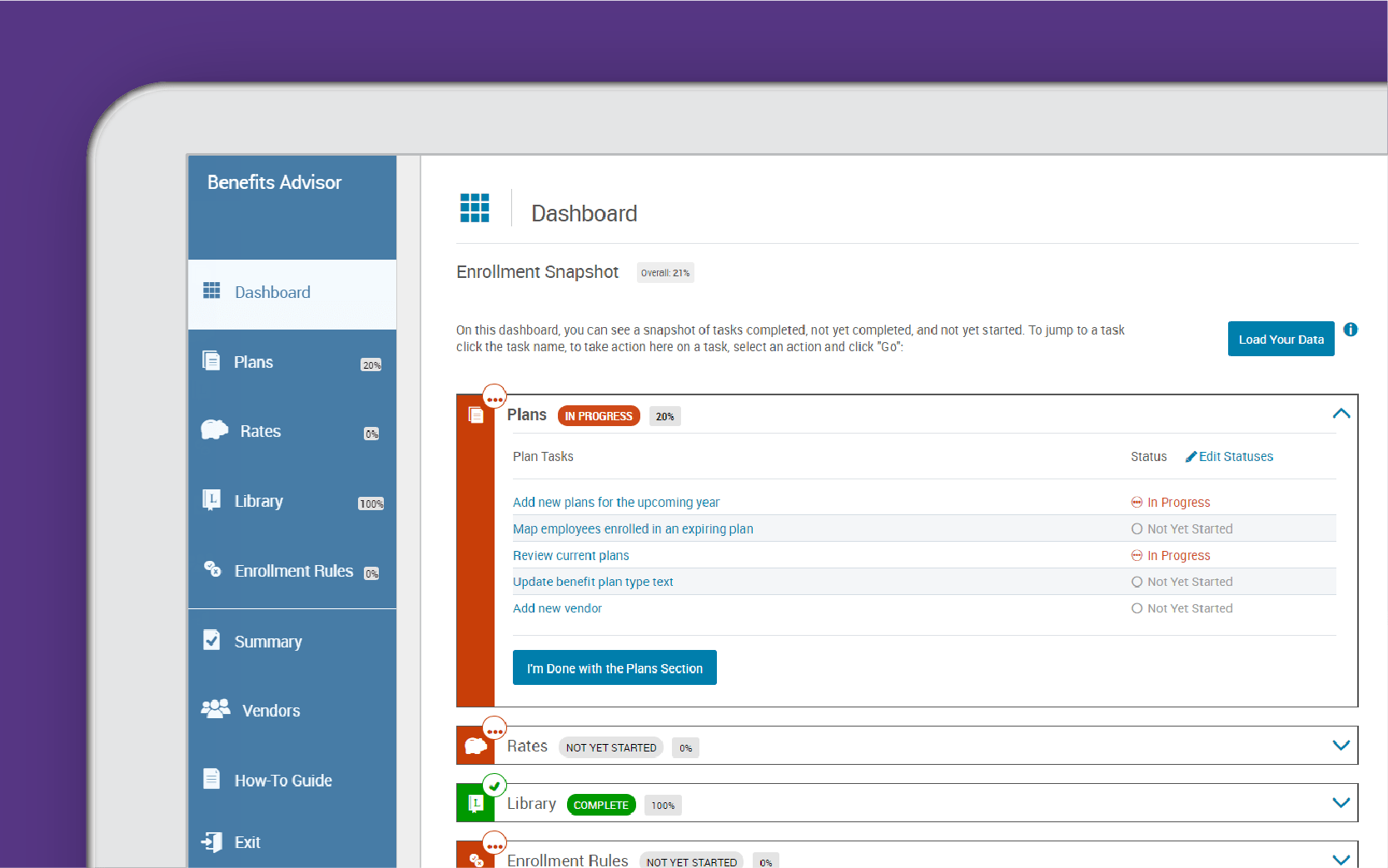Screen dimensions: 1388x868
Task: Open the Review current plans task link
Action: (x=571, y=556)
